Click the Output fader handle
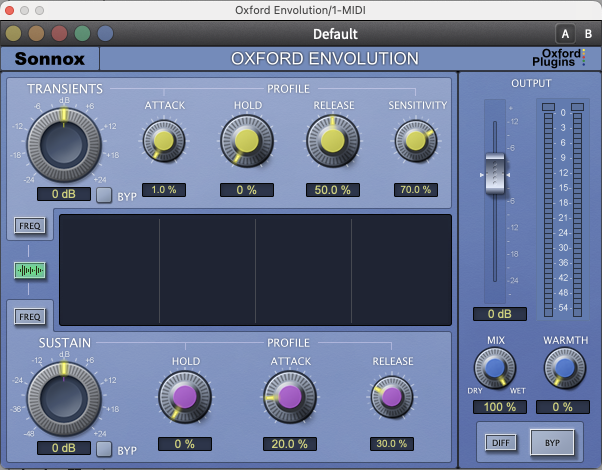The width and height of the screenshot is (602, 470). (x=495, y=173)
